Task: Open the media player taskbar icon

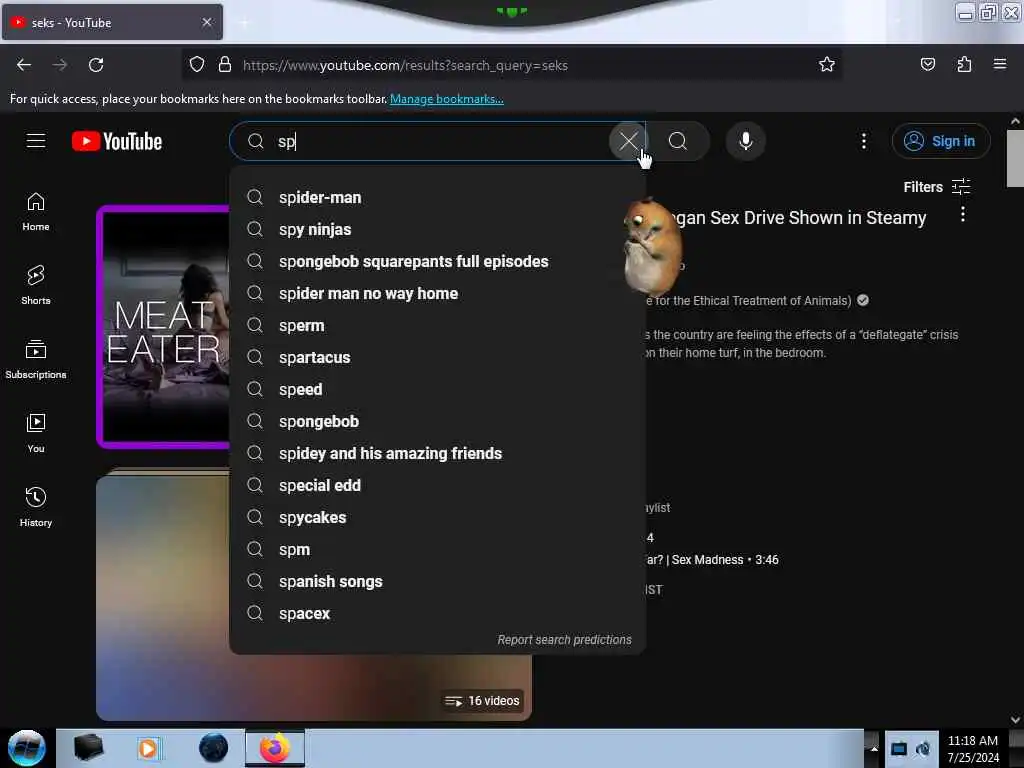Action: (148, 748)
